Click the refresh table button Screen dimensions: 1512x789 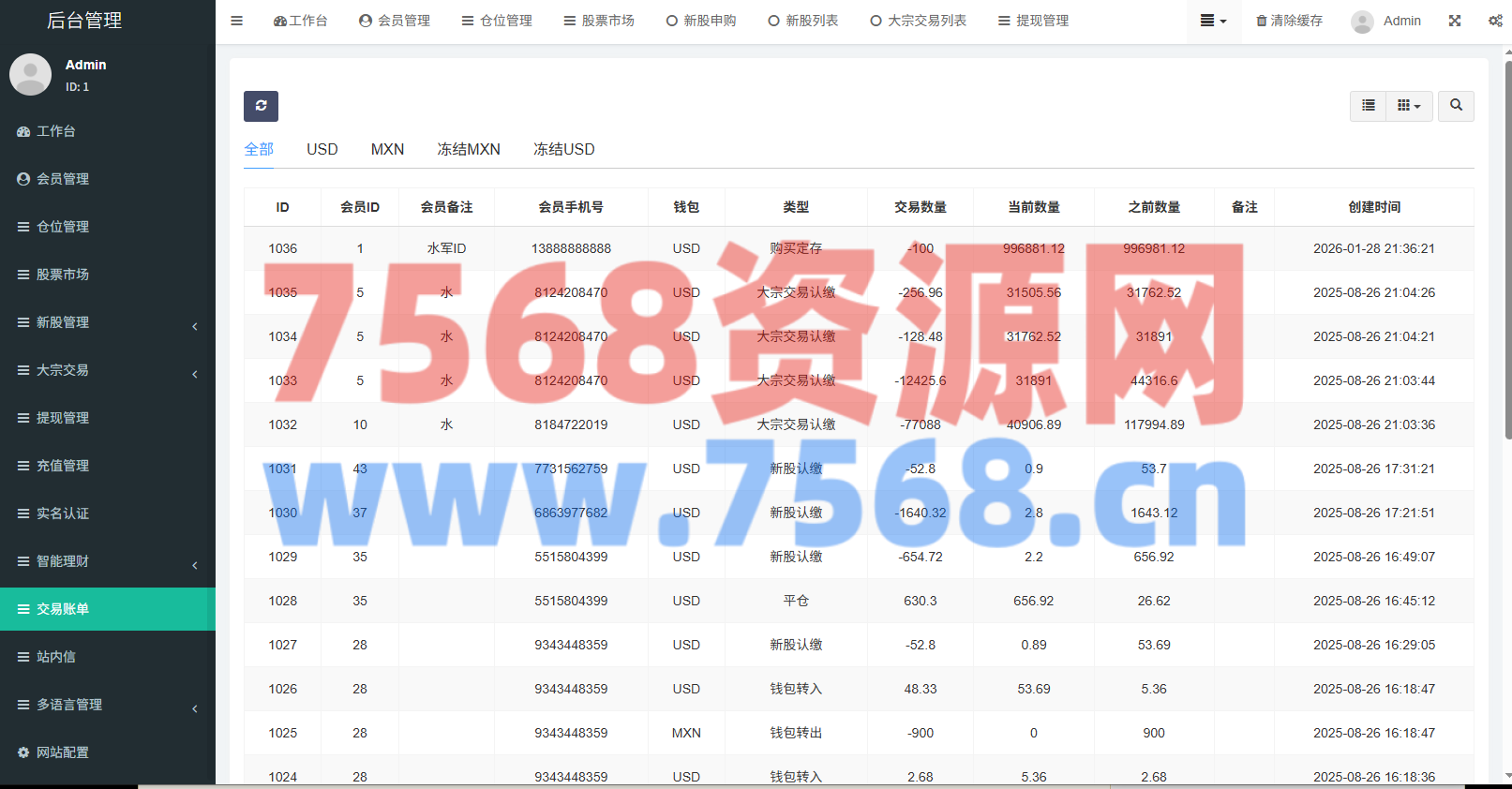pos(261,106)
